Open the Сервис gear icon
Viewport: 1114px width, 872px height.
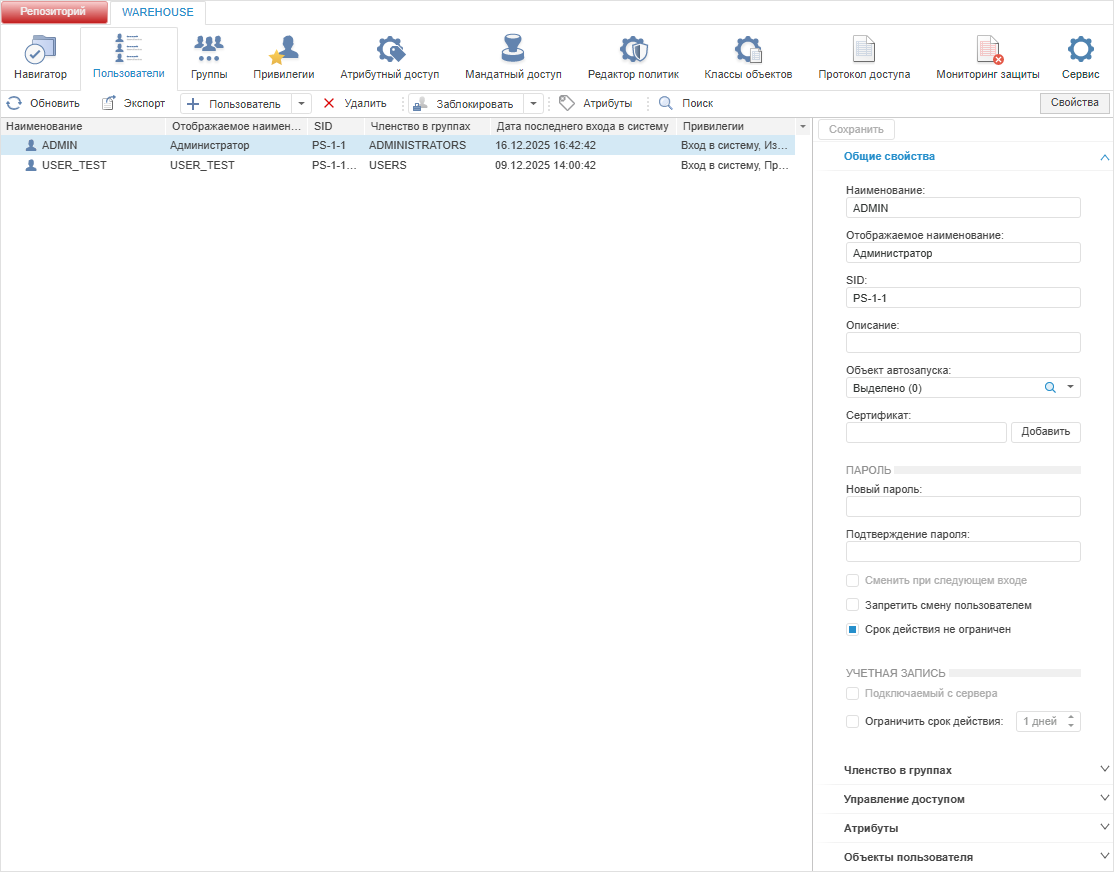coord(1081,49)
